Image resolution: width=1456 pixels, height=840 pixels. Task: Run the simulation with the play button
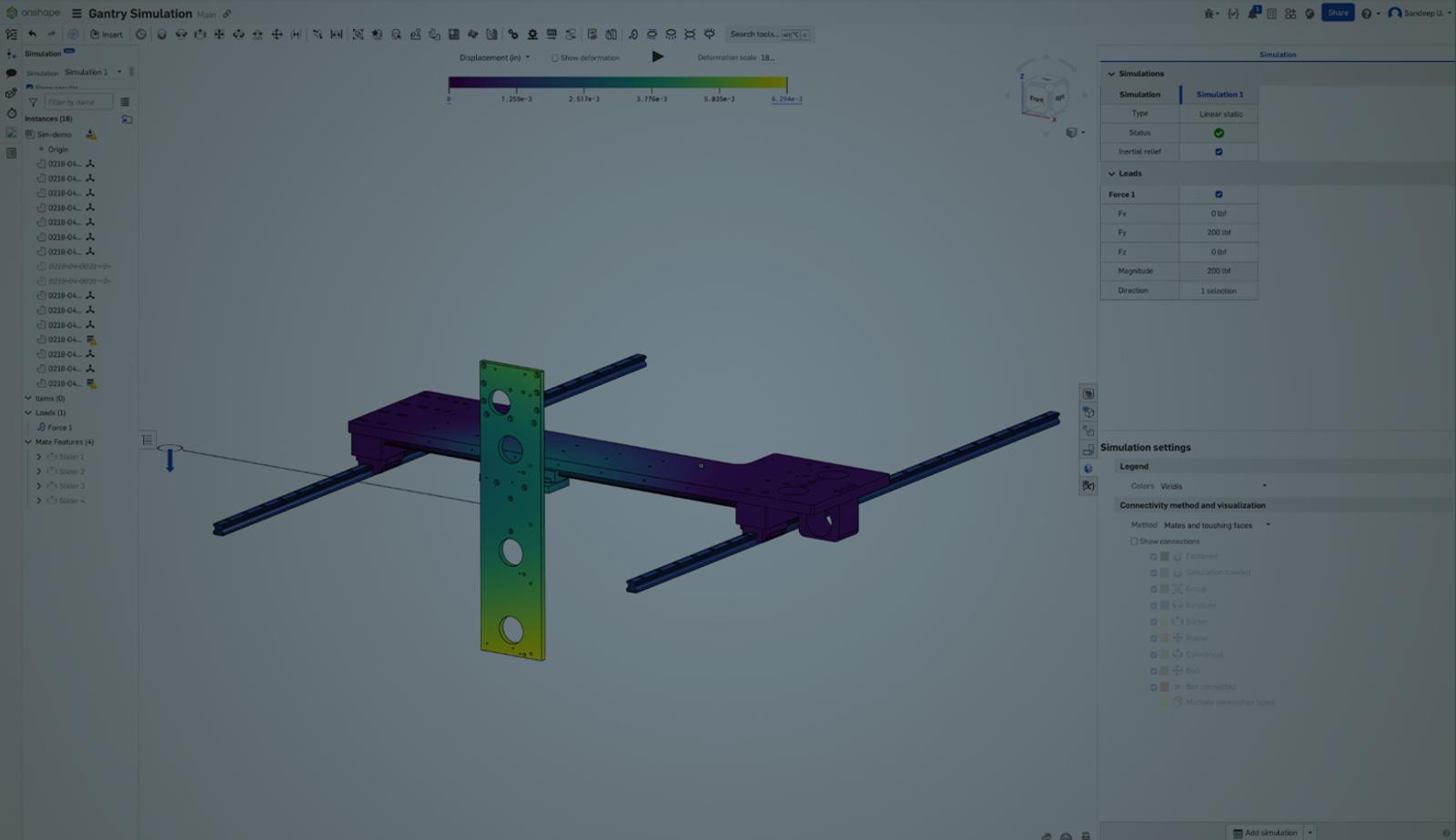(x=658, y=56)
